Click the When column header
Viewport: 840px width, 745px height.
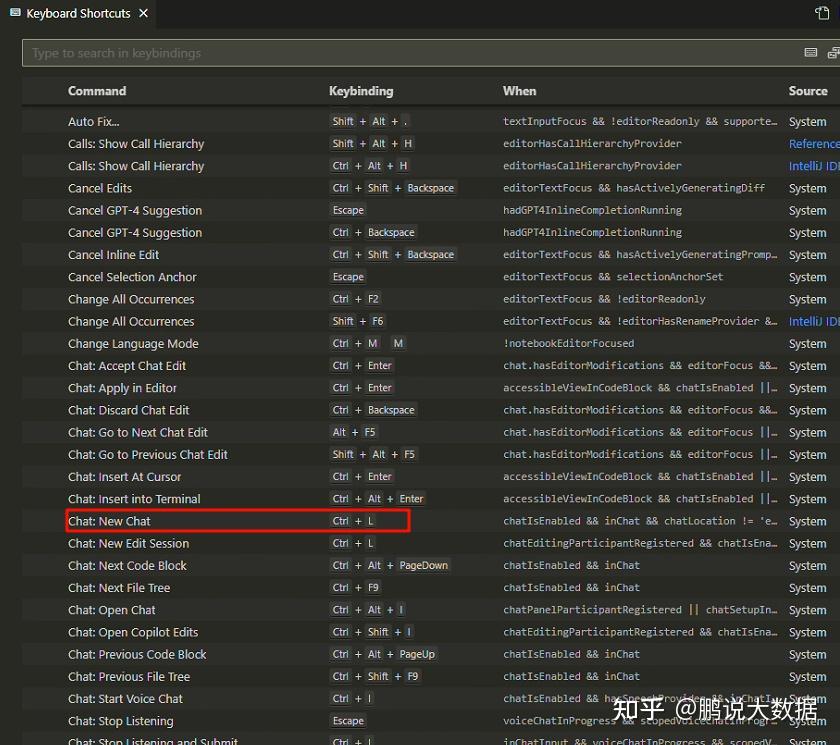[x=519, y=91]
